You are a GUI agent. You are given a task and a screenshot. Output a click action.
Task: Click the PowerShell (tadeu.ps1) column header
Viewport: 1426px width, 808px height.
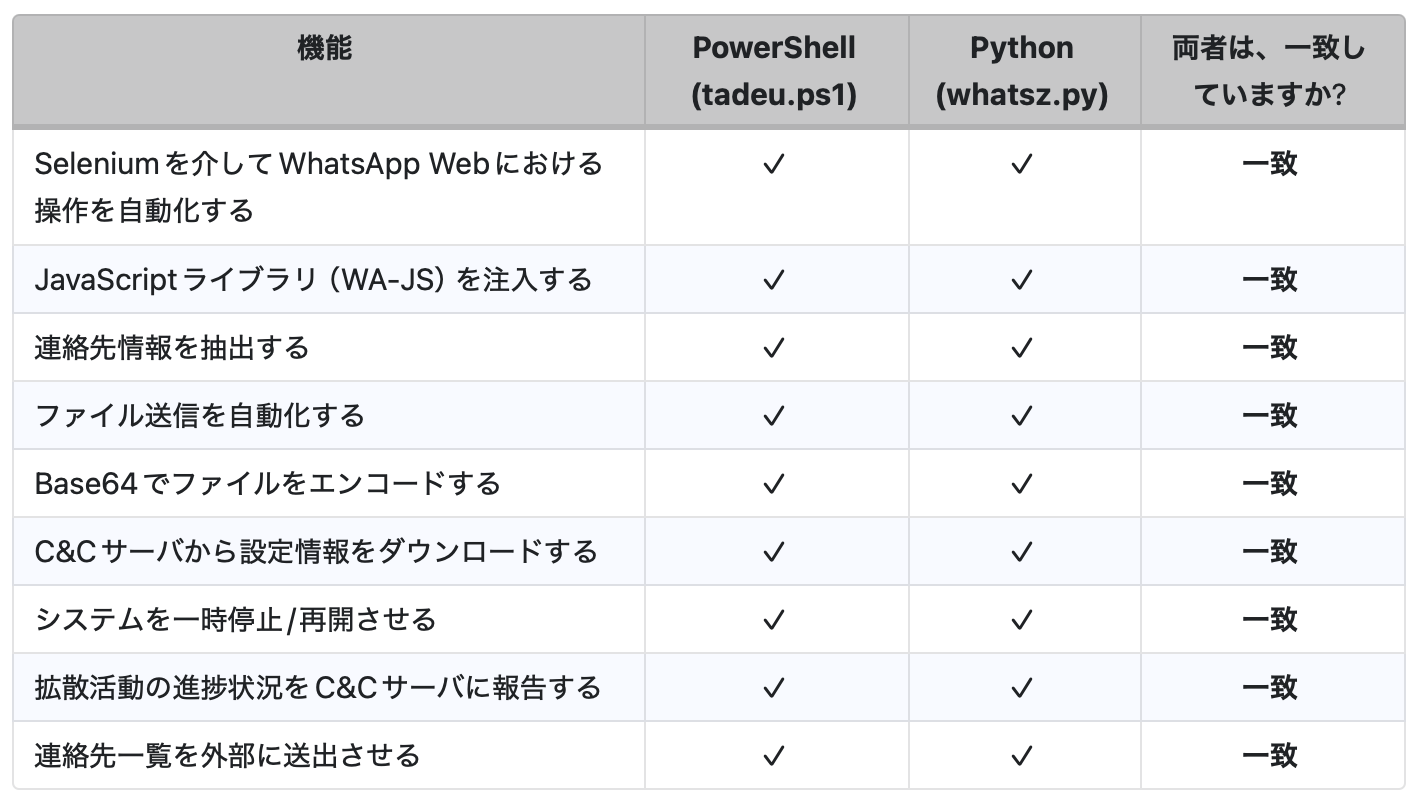coord(774,71)
